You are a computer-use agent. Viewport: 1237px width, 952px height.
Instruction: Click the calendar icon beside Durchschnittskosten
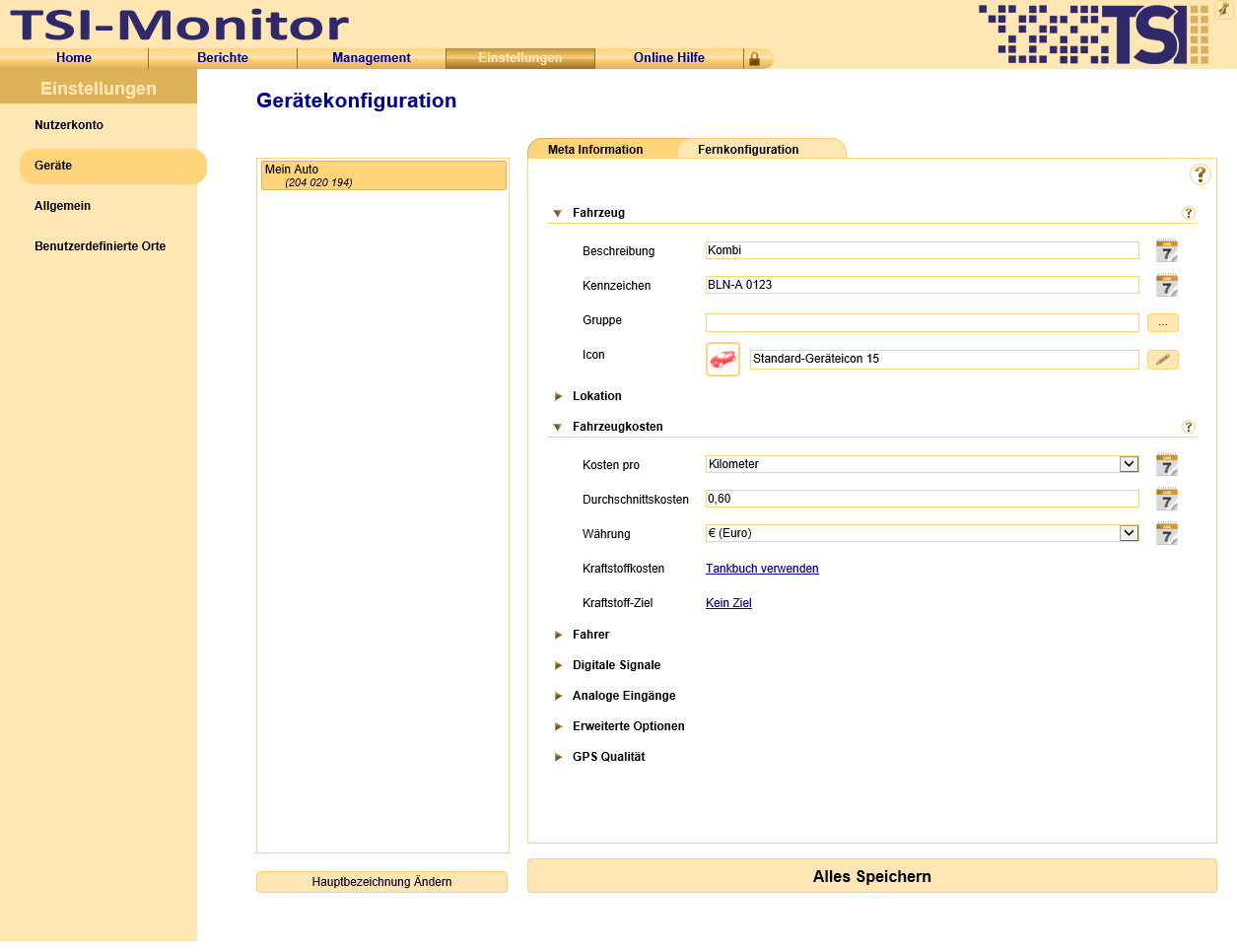tap(1167, 499)
